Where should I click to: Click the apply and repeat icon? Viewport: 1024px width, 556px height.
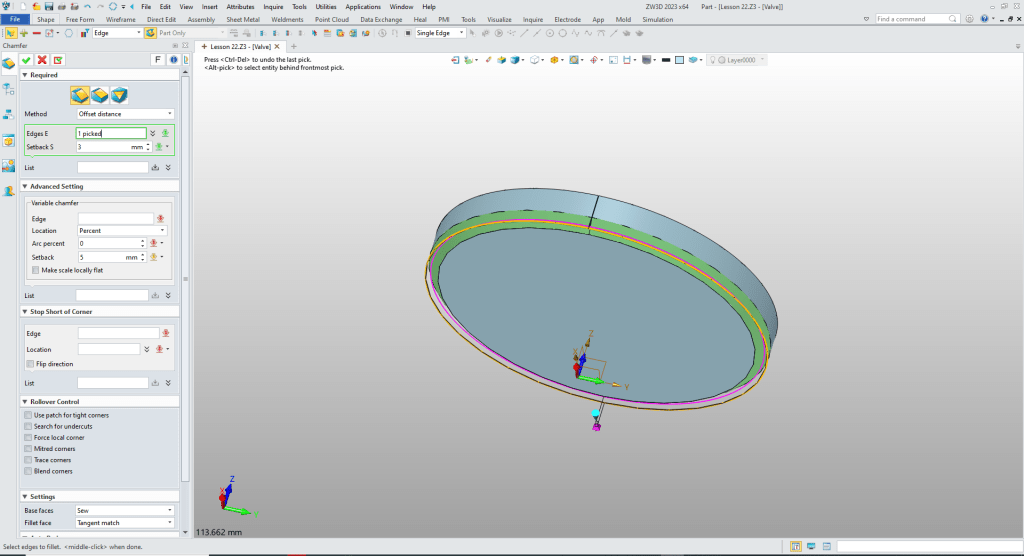(x=58, y=60)
